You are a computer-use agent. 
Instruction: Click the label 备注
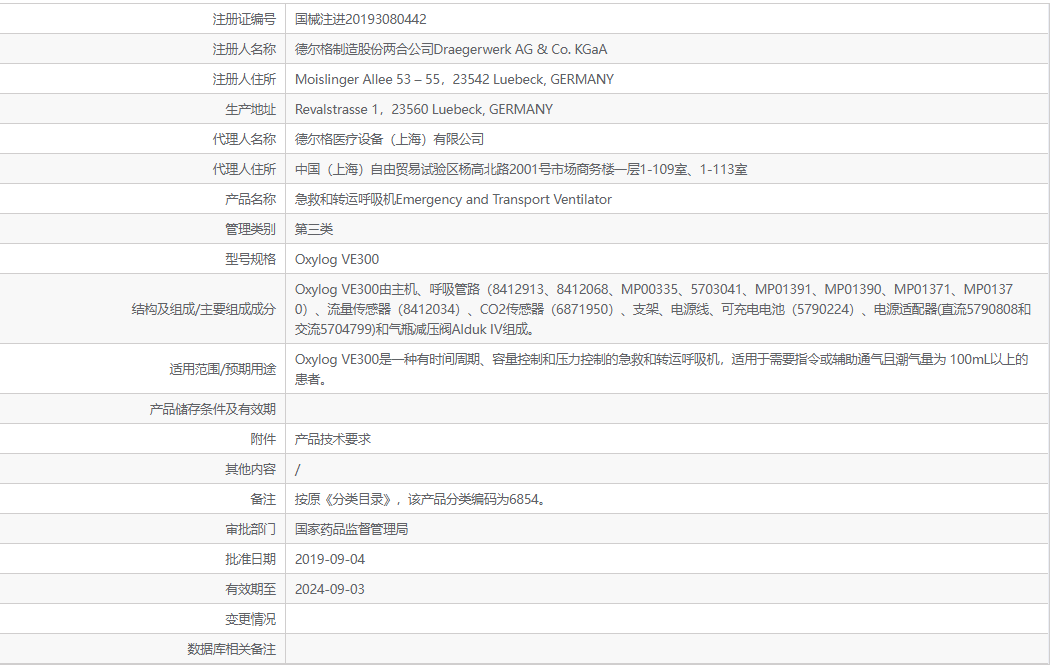point(263,500)
